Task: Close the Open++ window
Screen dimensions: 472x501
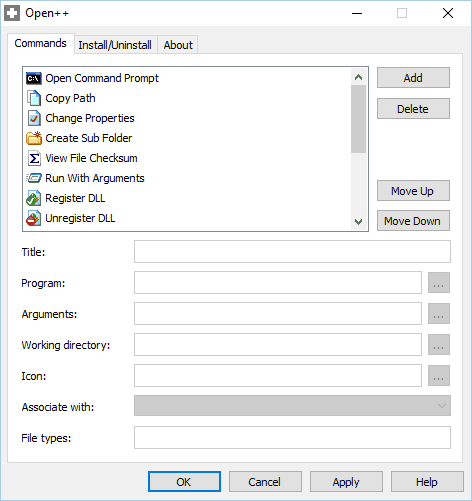Action: (x=448, y=13)
